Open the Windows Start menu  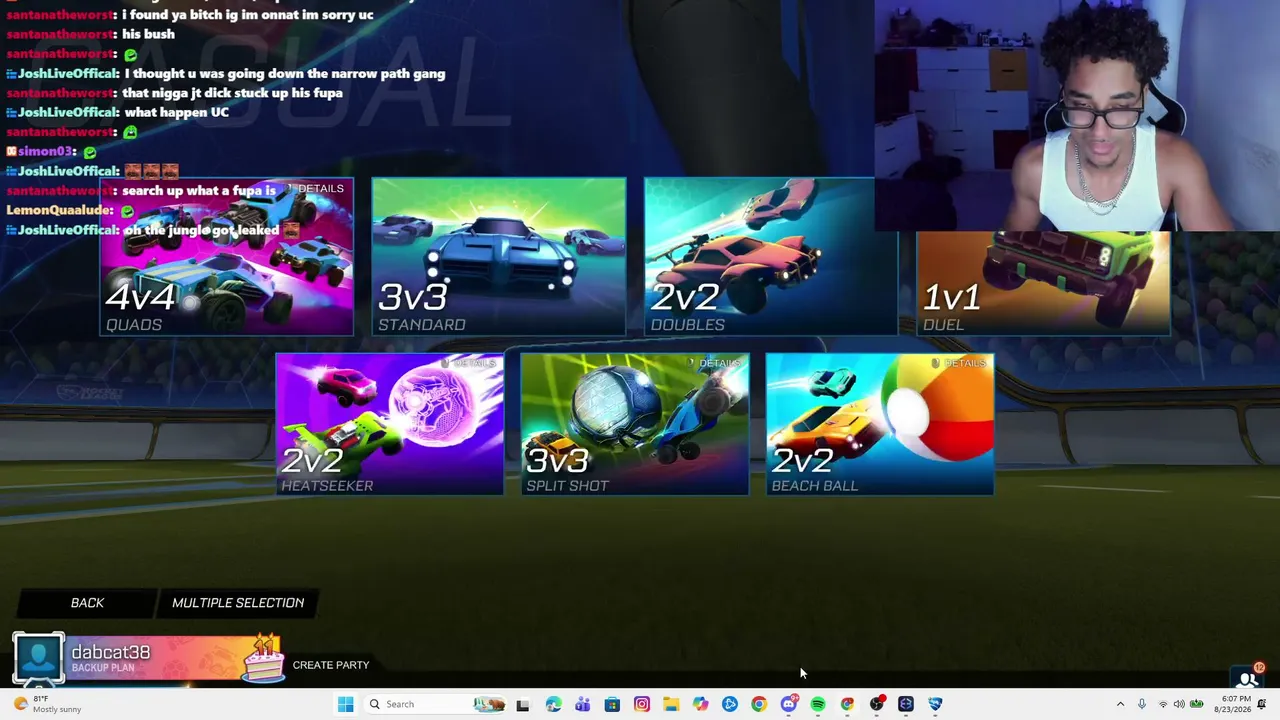[346, 704]
